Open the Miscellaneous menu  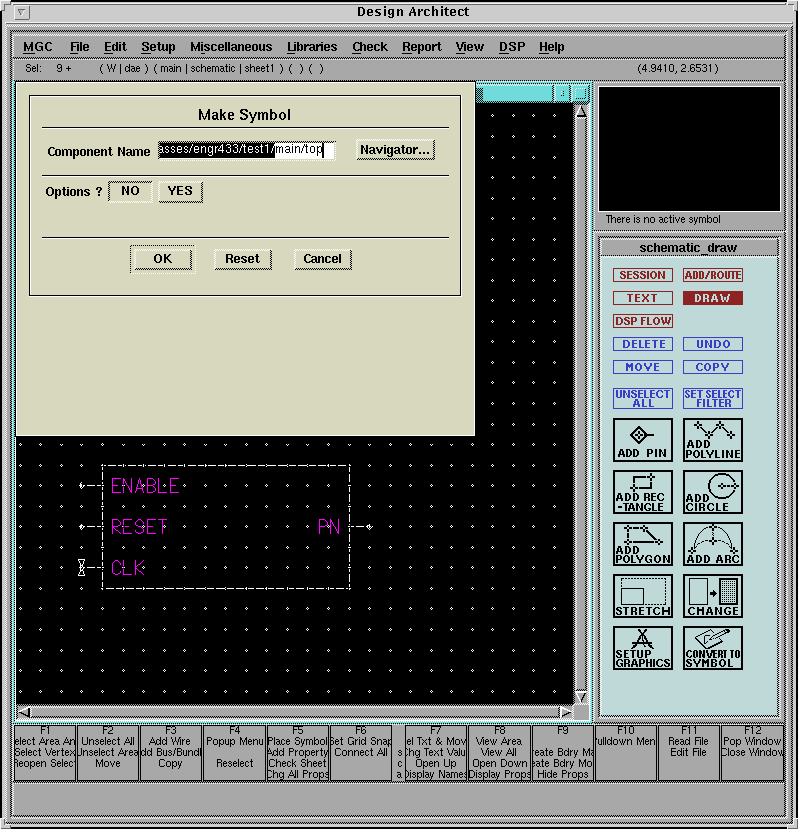tap(230, 47)
